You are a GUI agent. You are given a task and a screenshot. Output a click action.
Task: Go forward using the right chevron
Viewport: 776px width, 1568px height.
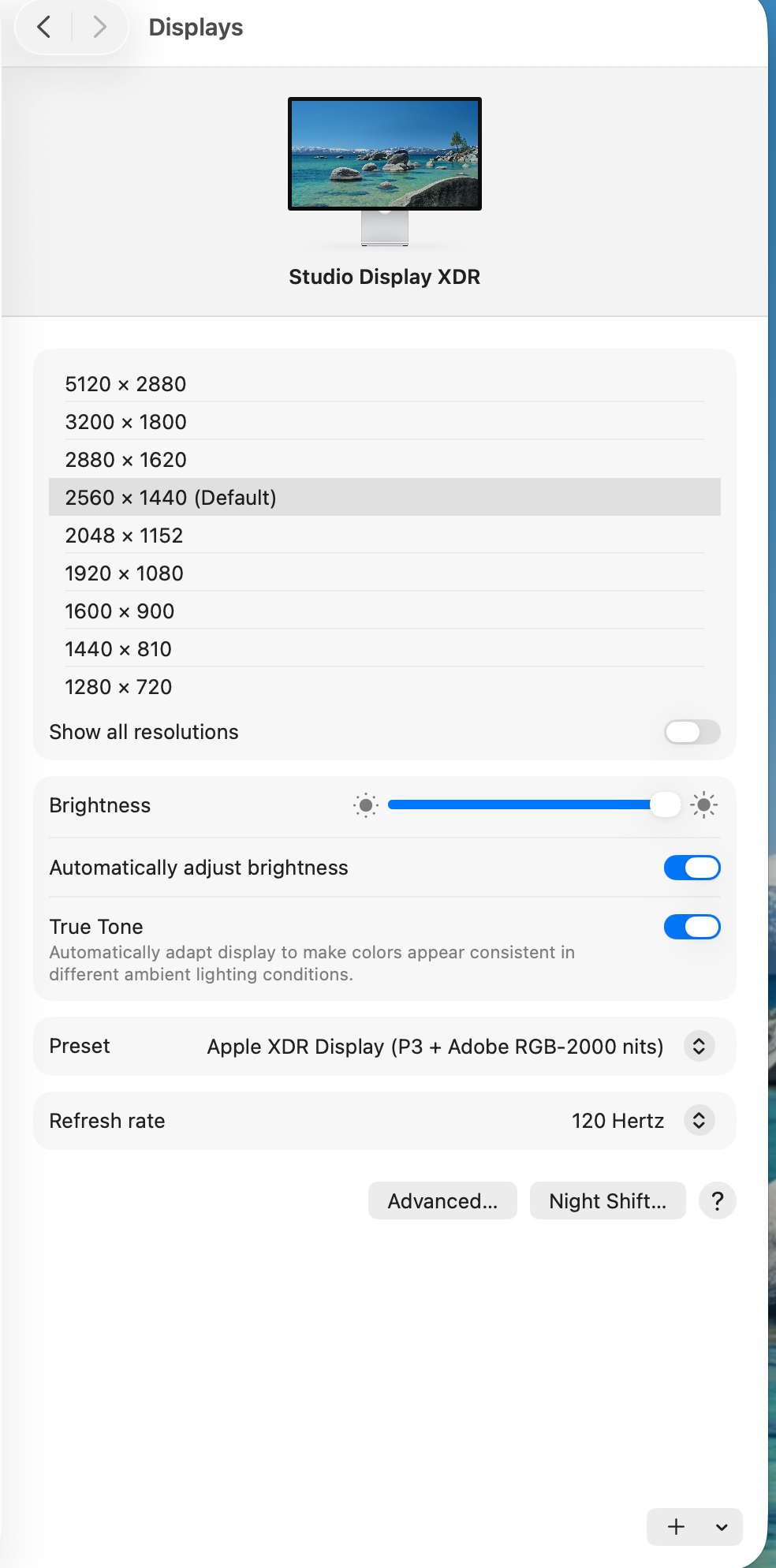(99, 27)
